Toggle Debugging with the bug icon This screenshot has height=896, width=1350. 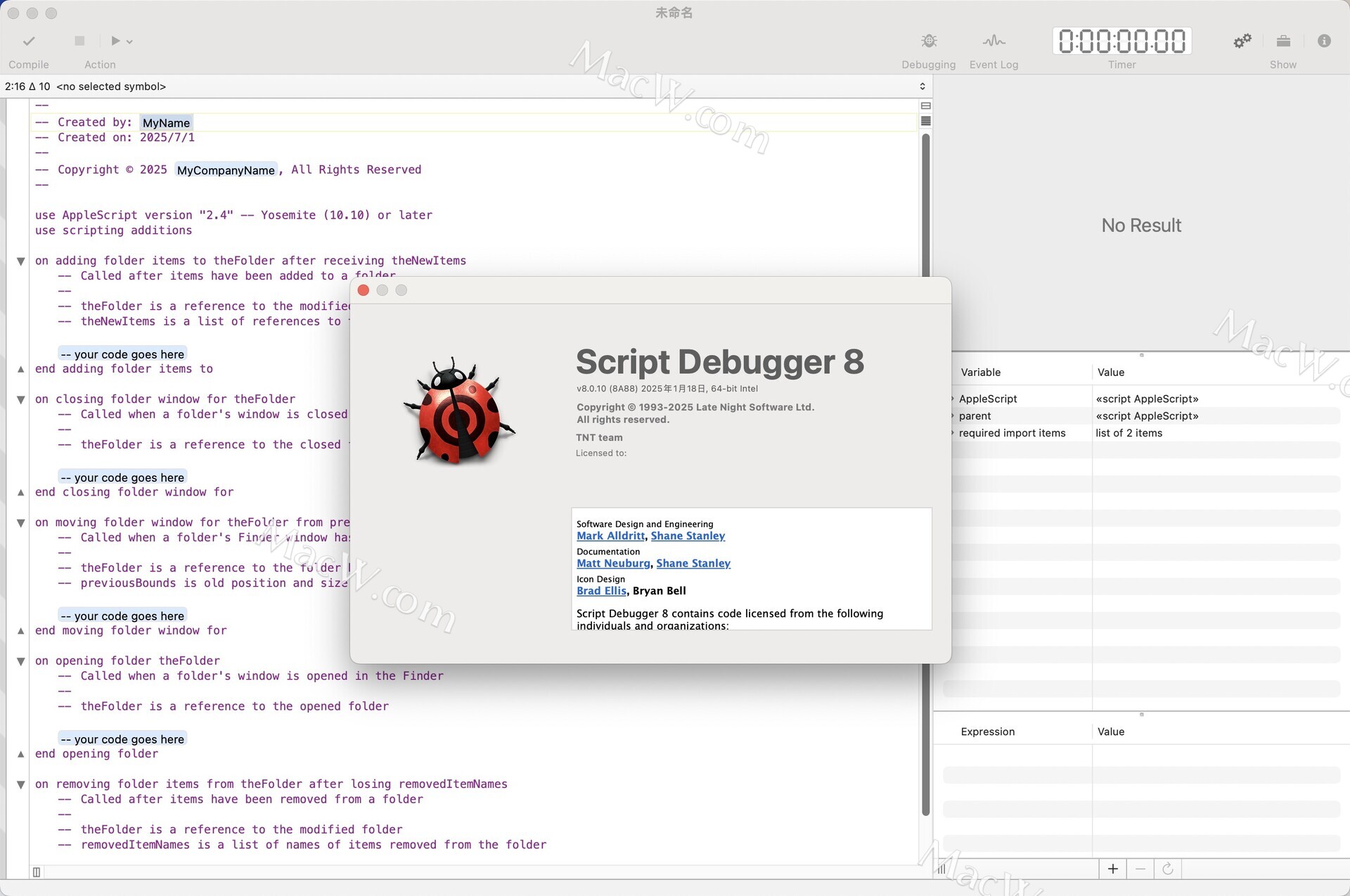pos(929,41)
